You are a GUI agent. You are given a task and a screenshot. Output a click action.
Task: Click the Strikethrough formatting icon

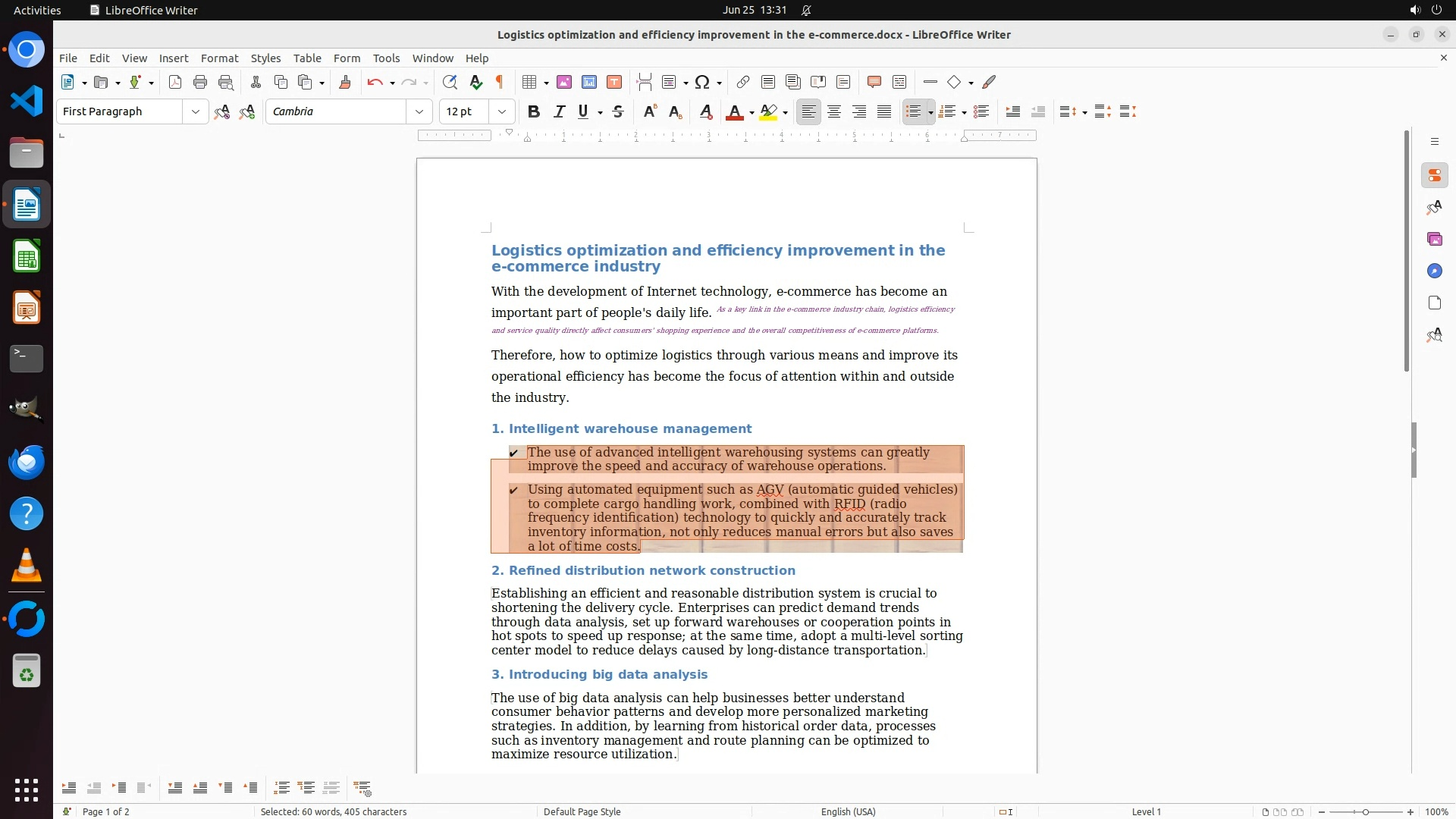click(x=618, y=111)
